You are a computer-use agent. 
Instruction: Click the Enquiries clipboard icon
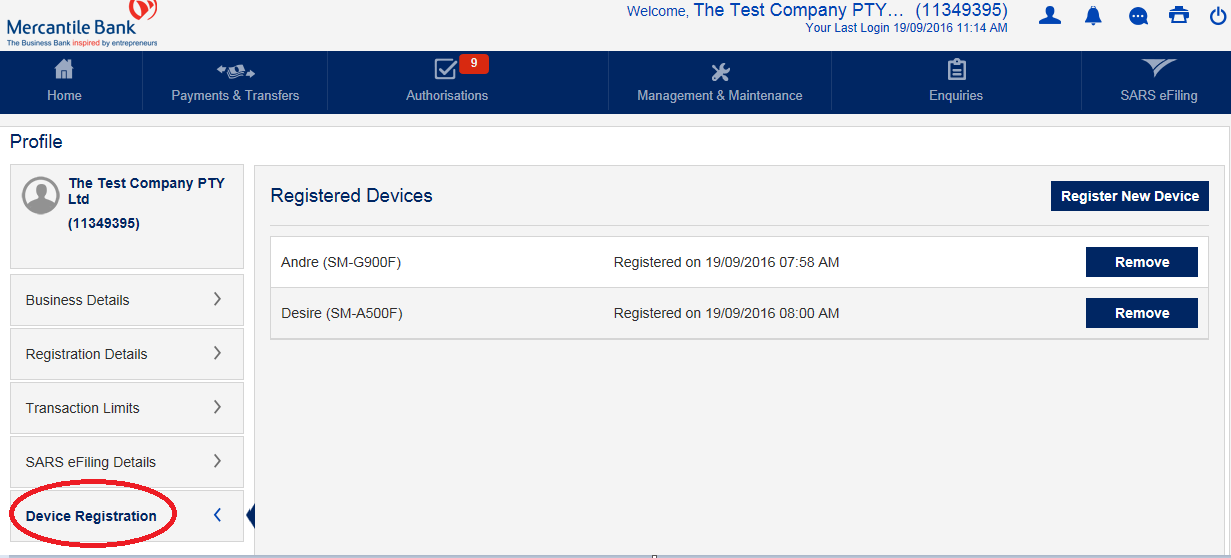(x=956, y=70)
